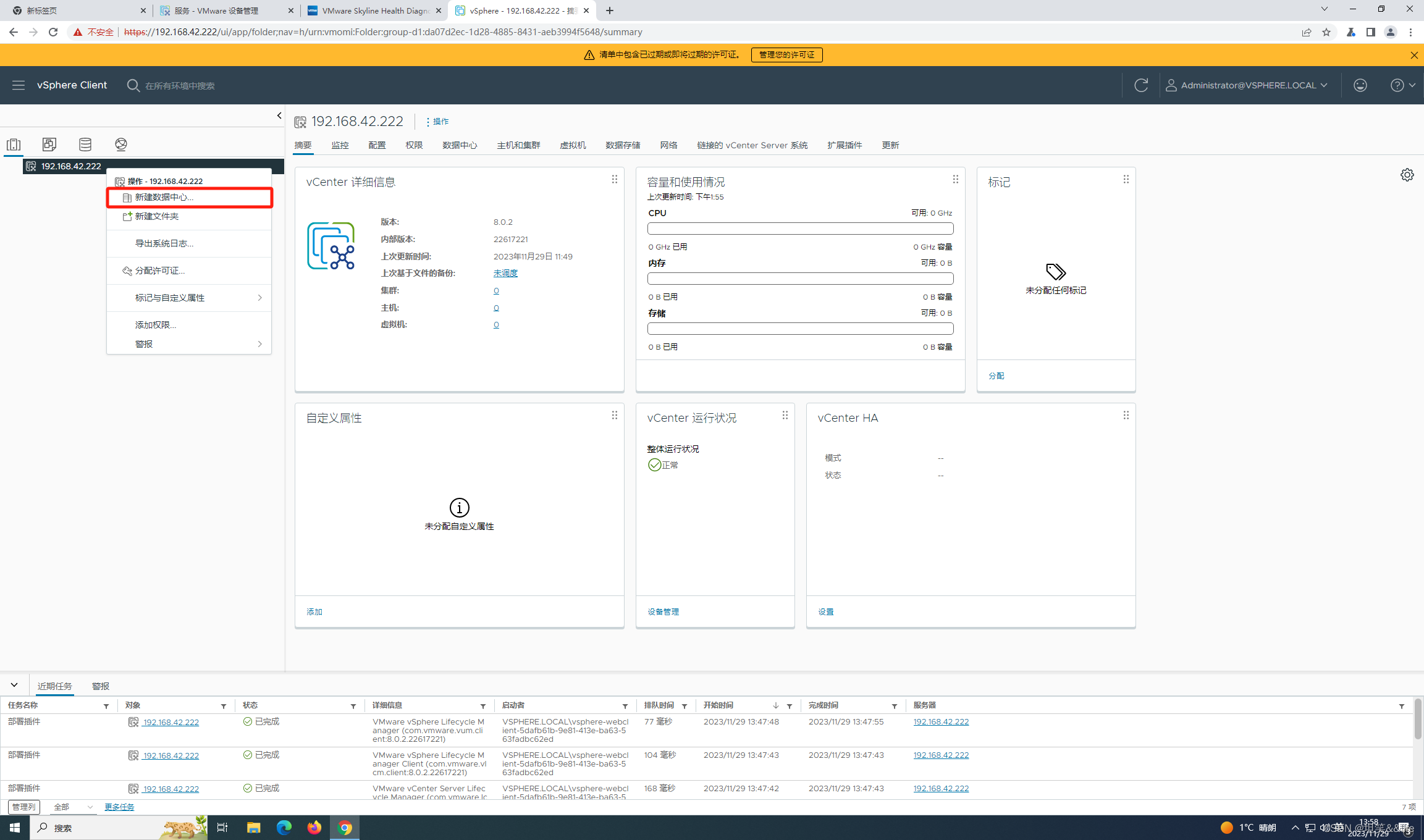This screenshot has width=1424, height=840.
Task: Switch to the 主机和集群 tab
Action: click(x=518, y=145)
